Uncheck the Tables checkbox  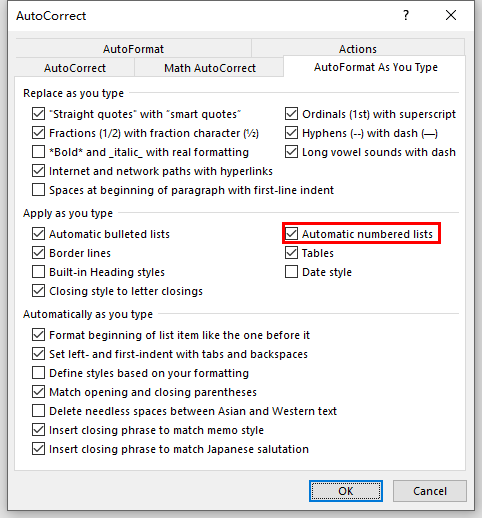pyautogui.click(x=291, y=253)
